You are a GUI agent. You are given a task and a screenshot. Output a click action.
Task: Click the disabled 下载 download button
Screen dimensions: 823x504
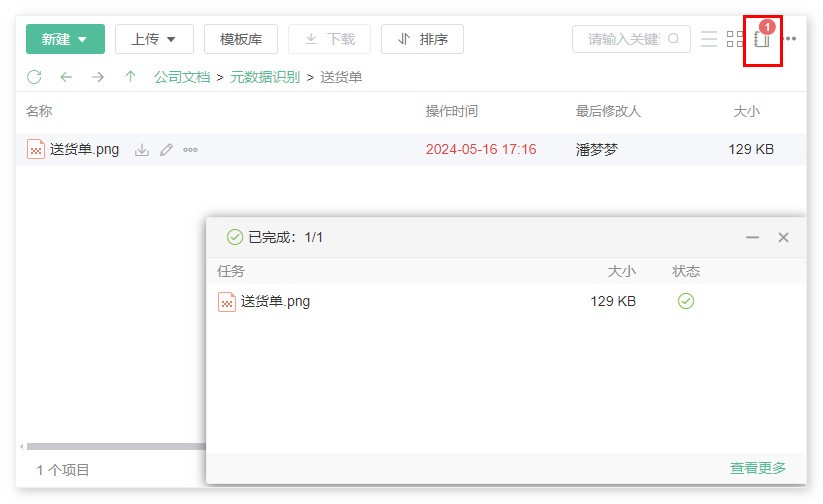point(330,39)
